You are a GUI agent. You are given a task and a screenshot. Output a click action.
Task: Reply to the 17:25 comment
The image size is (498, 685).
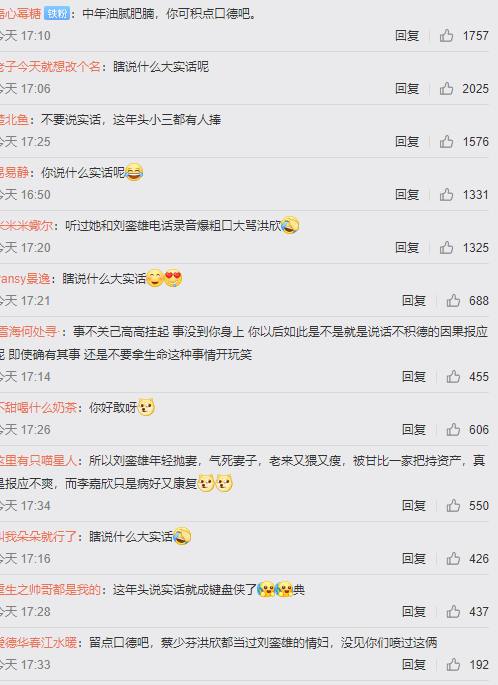tap(407, 142)
